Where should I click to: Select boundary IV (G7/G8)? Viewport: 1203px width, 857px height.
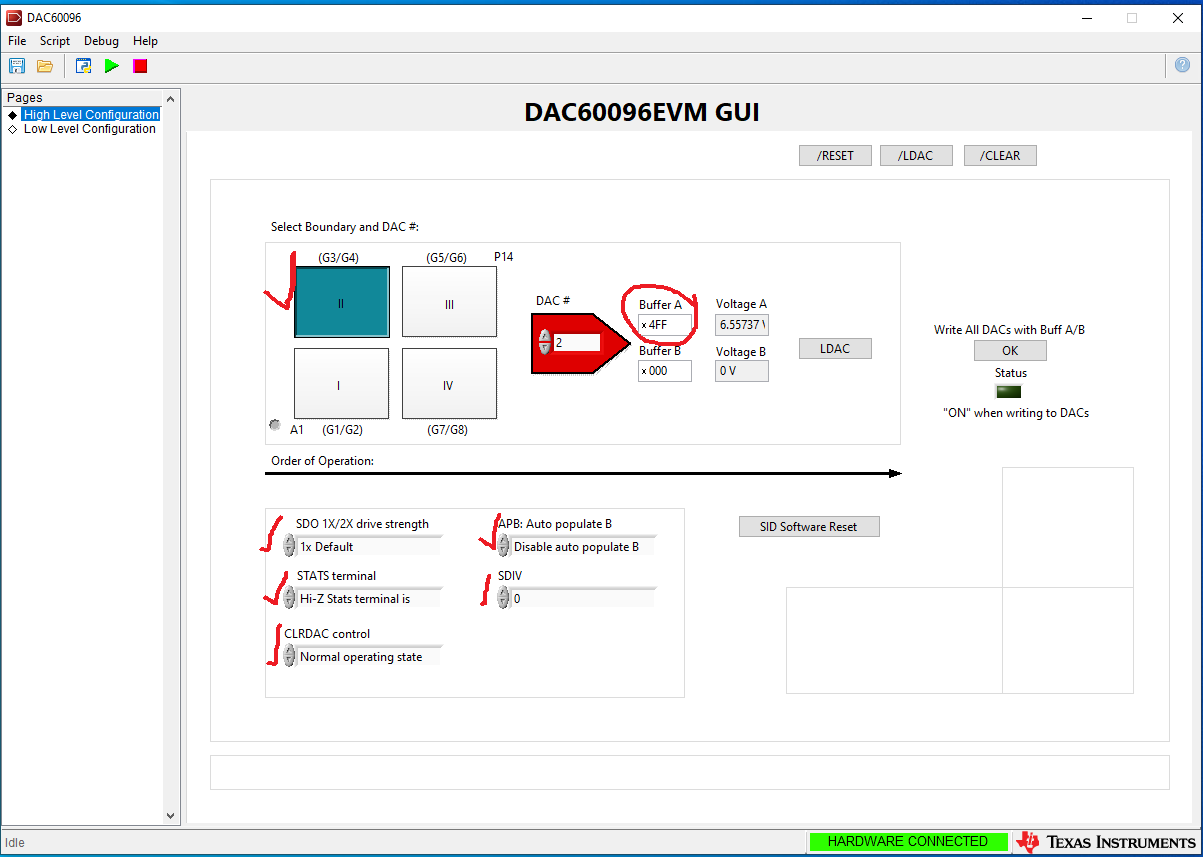pyautogui.click(x=449, y=383)
